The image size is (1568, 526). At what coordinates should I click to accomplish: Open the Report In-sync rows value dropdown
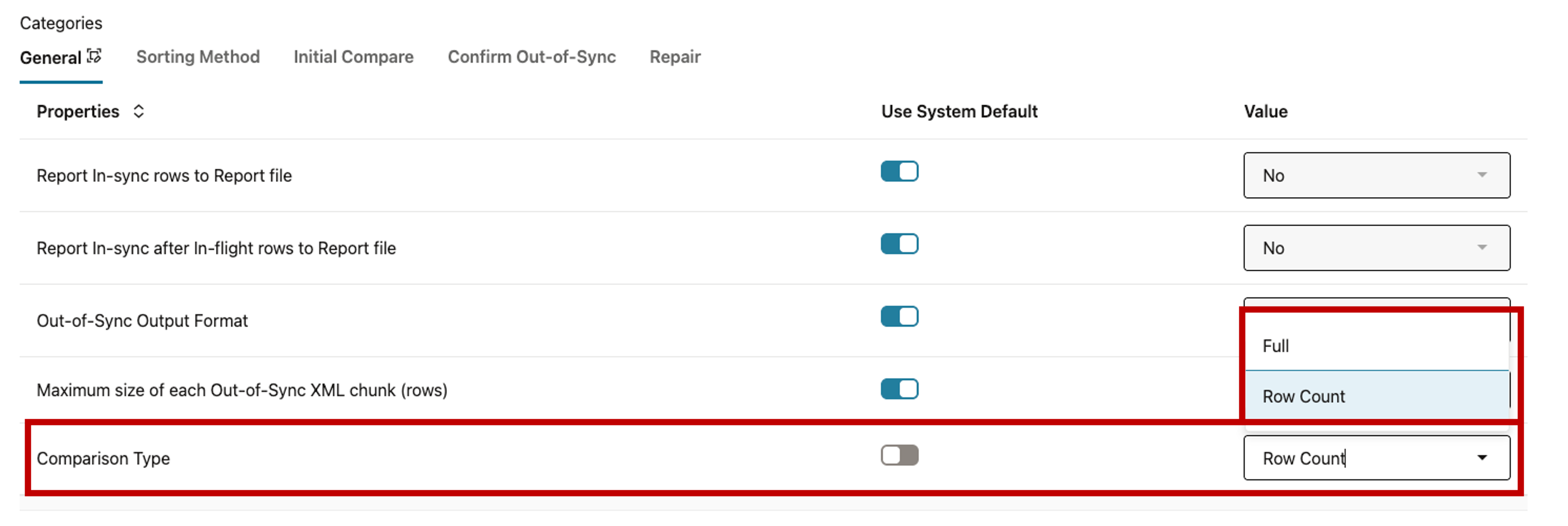(1376, 175)
